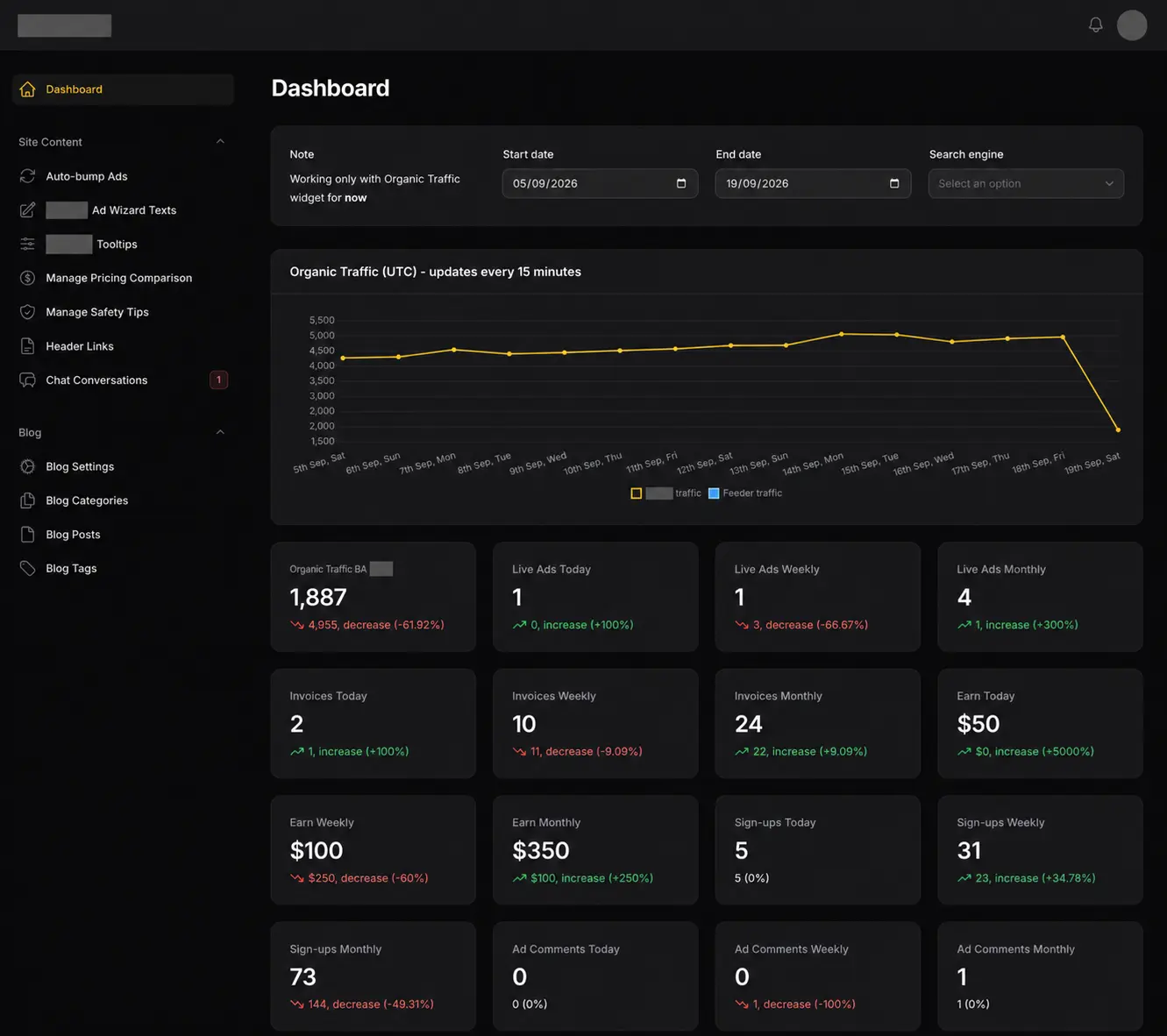
Task: Click the 19th Sep chart data point
Action: coord(1118,429)
